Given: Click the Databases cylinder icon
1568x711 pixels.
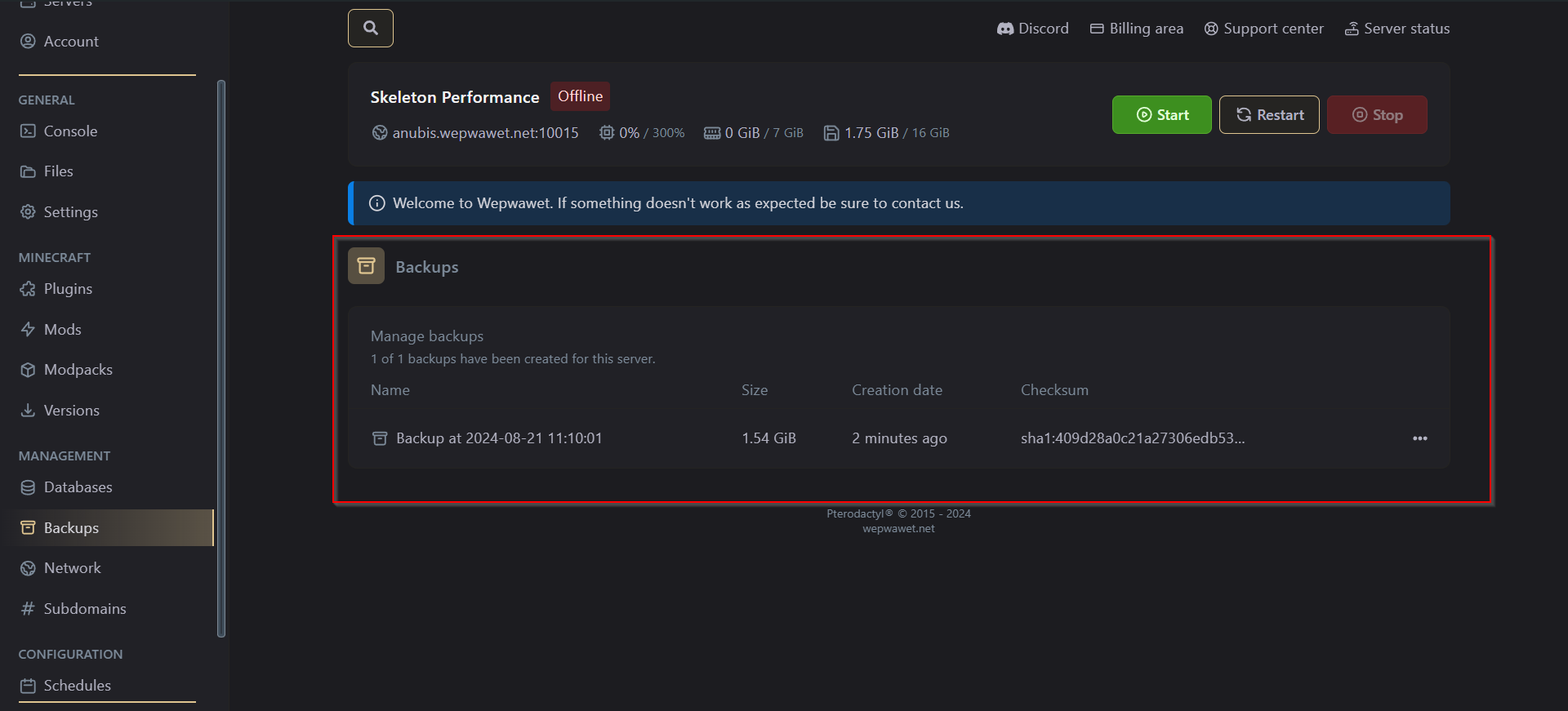Looking at the screenshot, I should (28, 487).
